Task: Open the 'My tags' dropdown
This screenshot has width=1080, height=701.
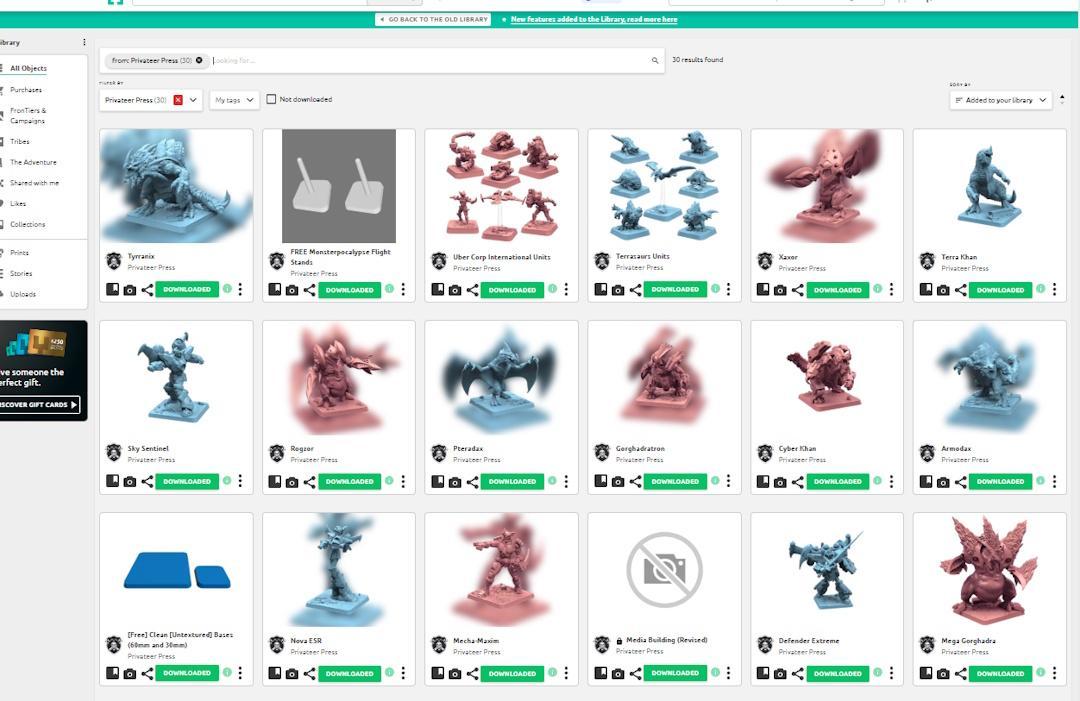Action: [235, 100]
